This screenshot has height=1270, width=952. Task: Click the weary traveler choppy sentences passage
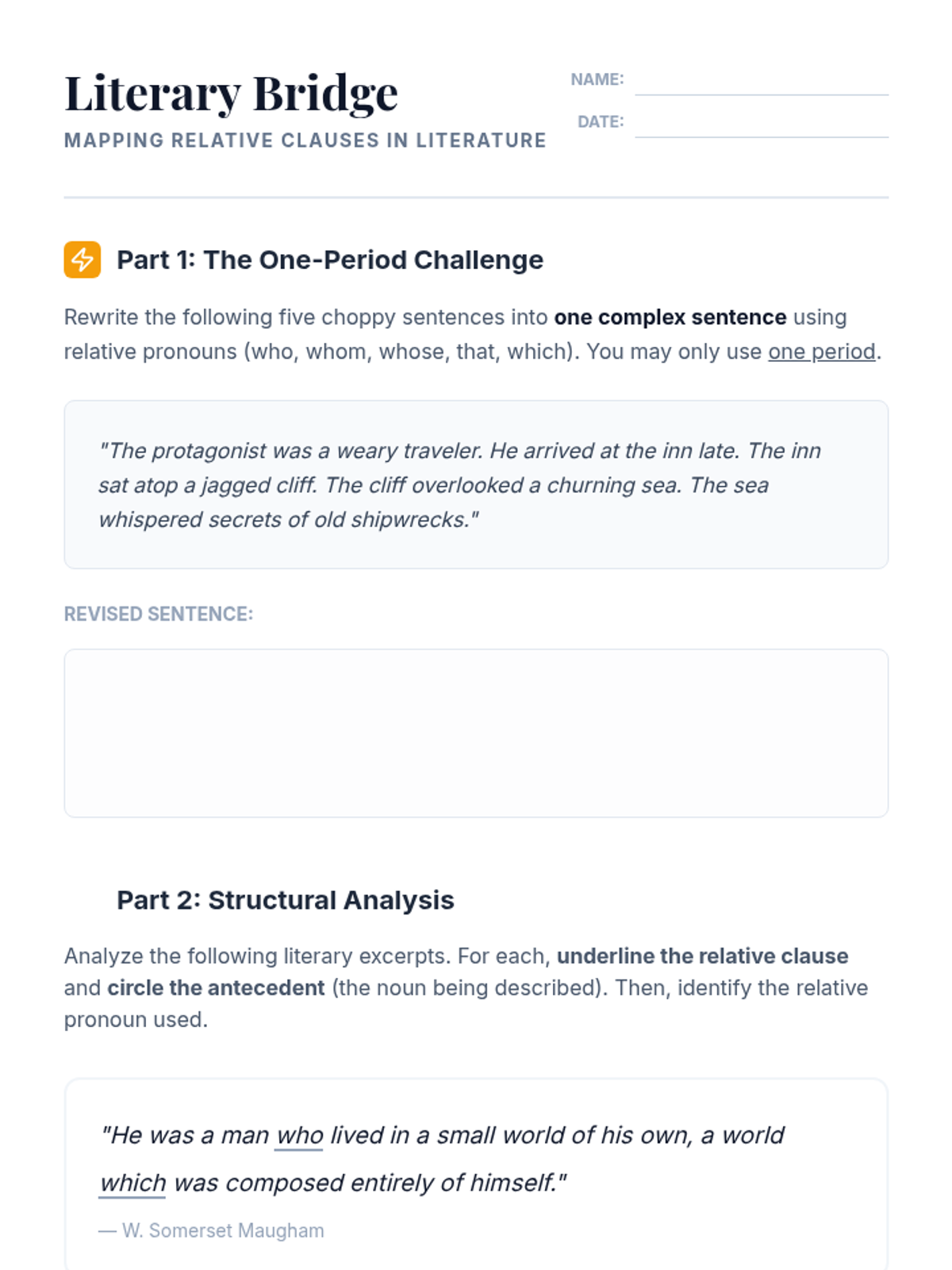(460, 485)
